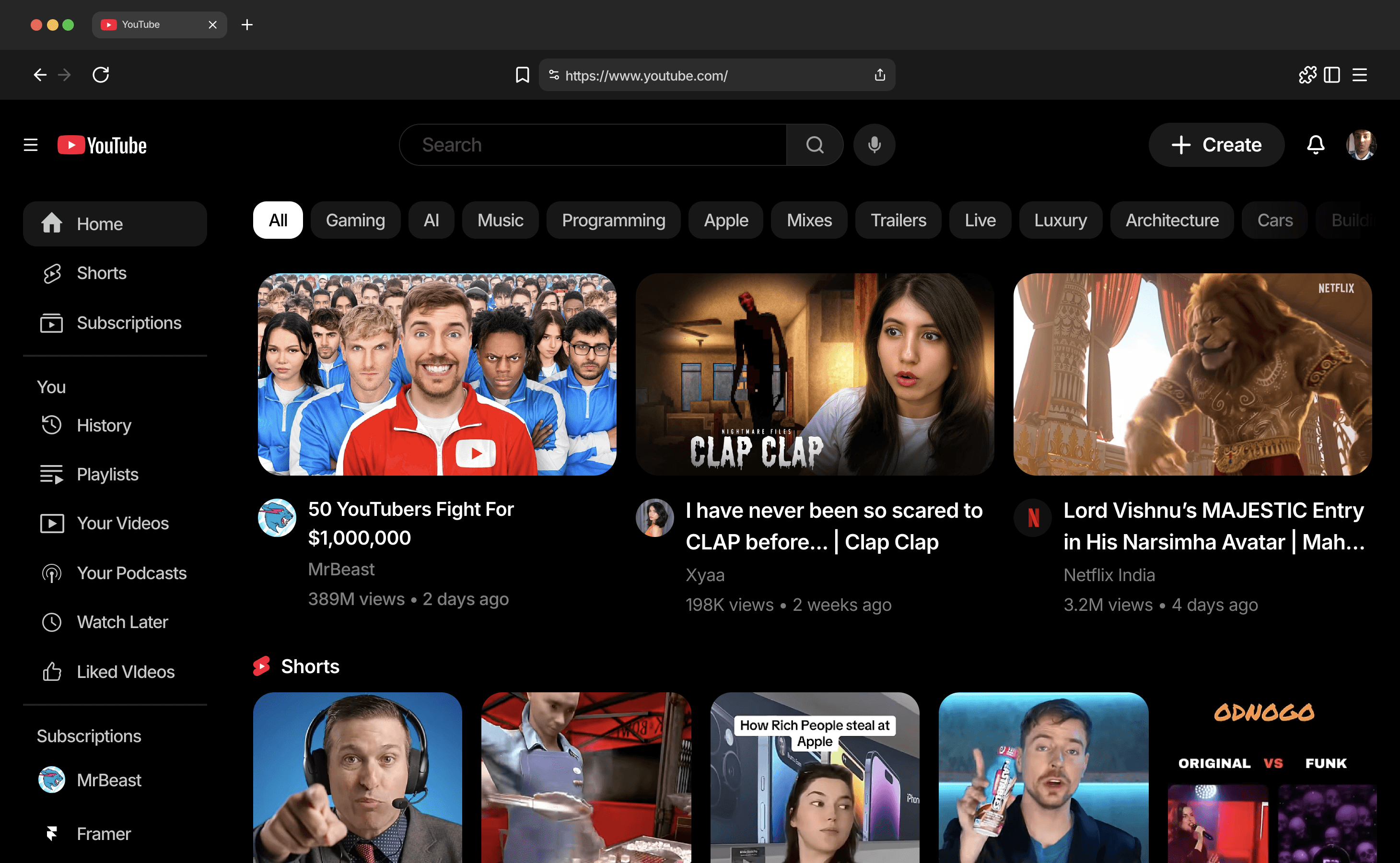Open "50 YouTubers Fight For $1,000,000" title
The width and height of the screenshot is (1400, 863).
pos(411,524)
